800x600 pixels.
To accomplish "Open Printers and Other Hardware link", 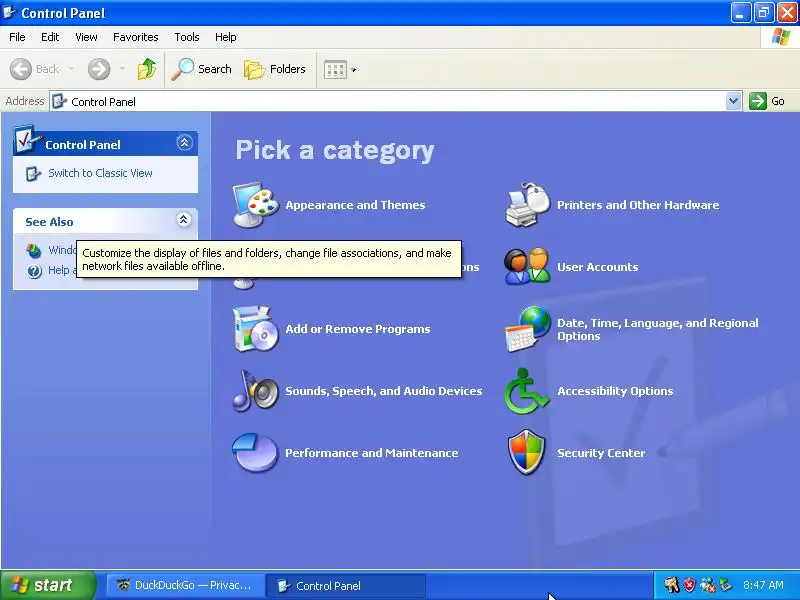I will [638, 205].
